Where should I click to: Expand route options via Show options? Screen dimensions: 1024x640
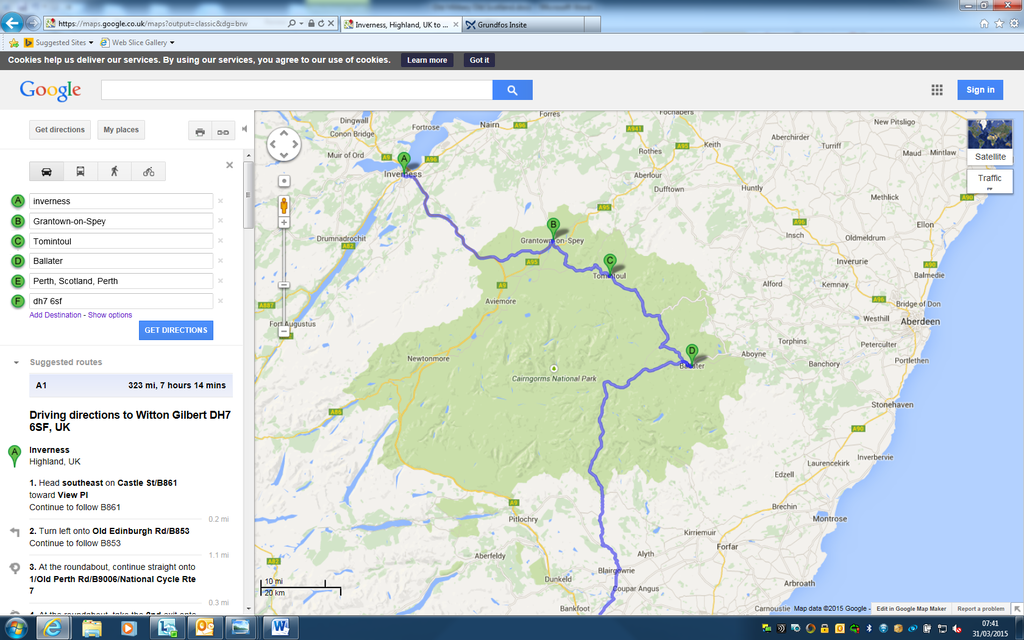pyautogui.click(x=110, y=315)
